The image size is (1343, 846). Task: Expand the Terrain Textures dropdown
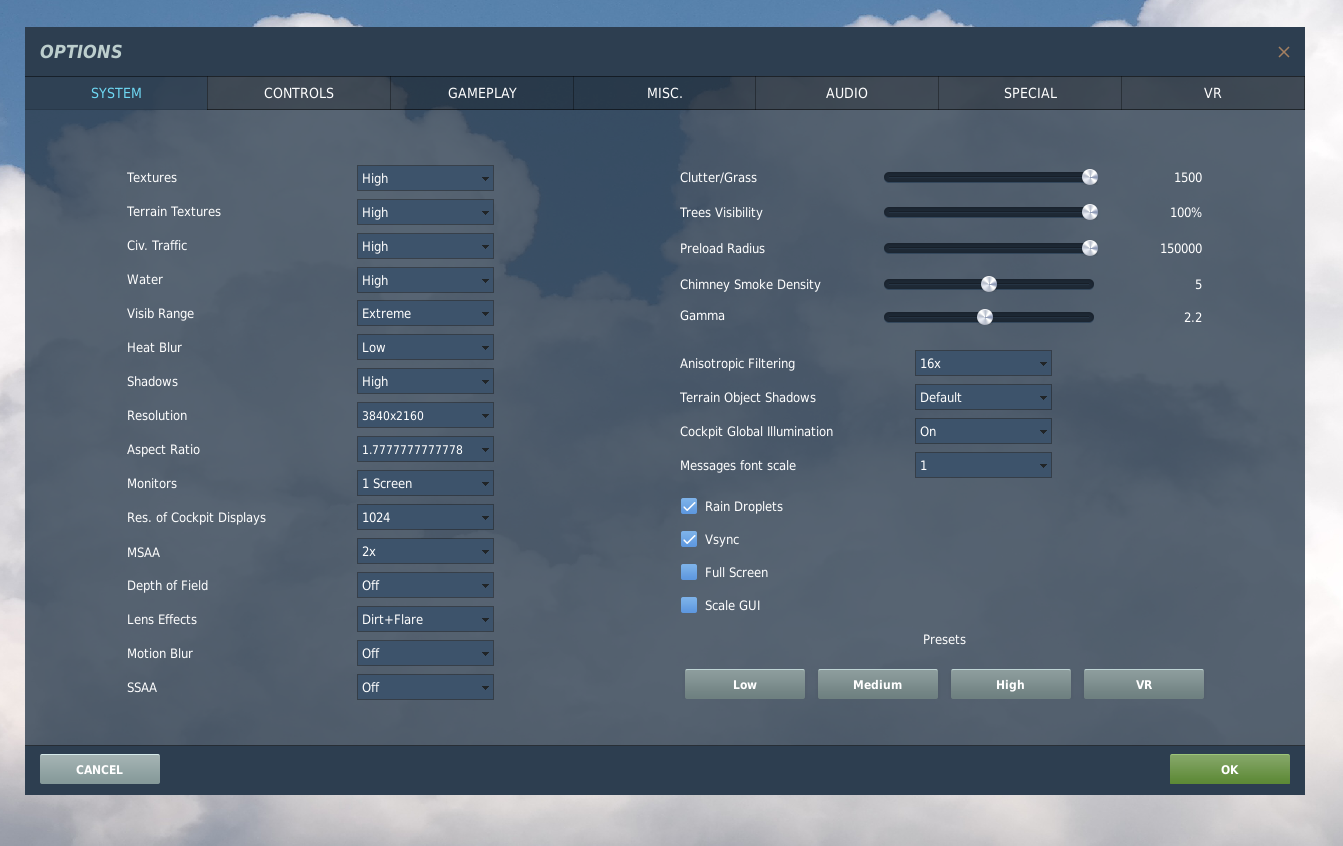(425, 212)
